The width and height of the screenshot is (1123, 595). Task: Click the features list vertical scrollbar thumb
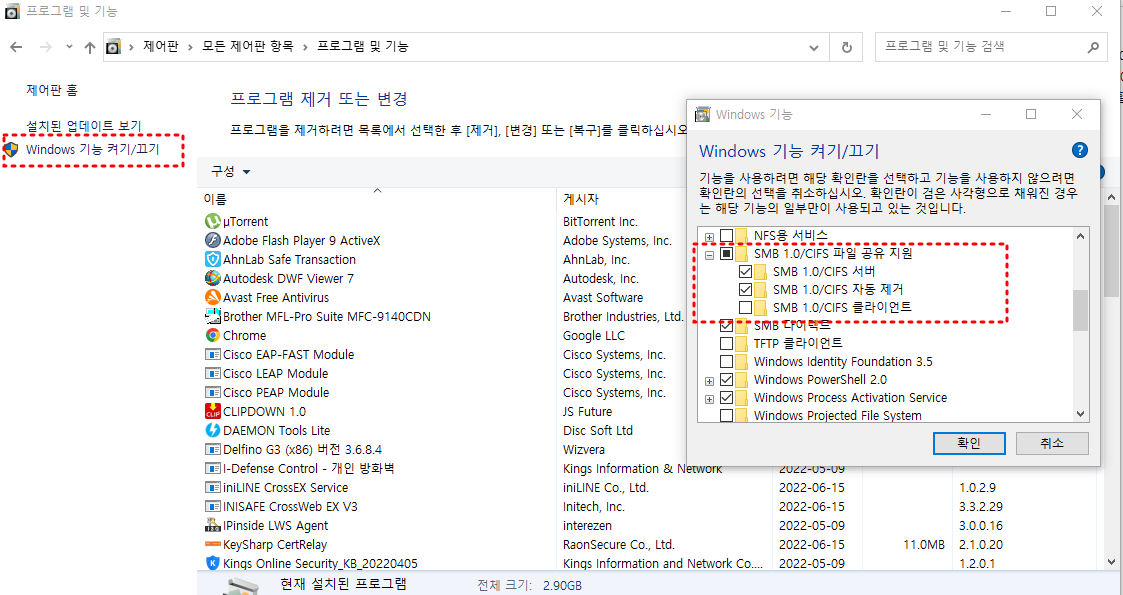pos(1080,310)
